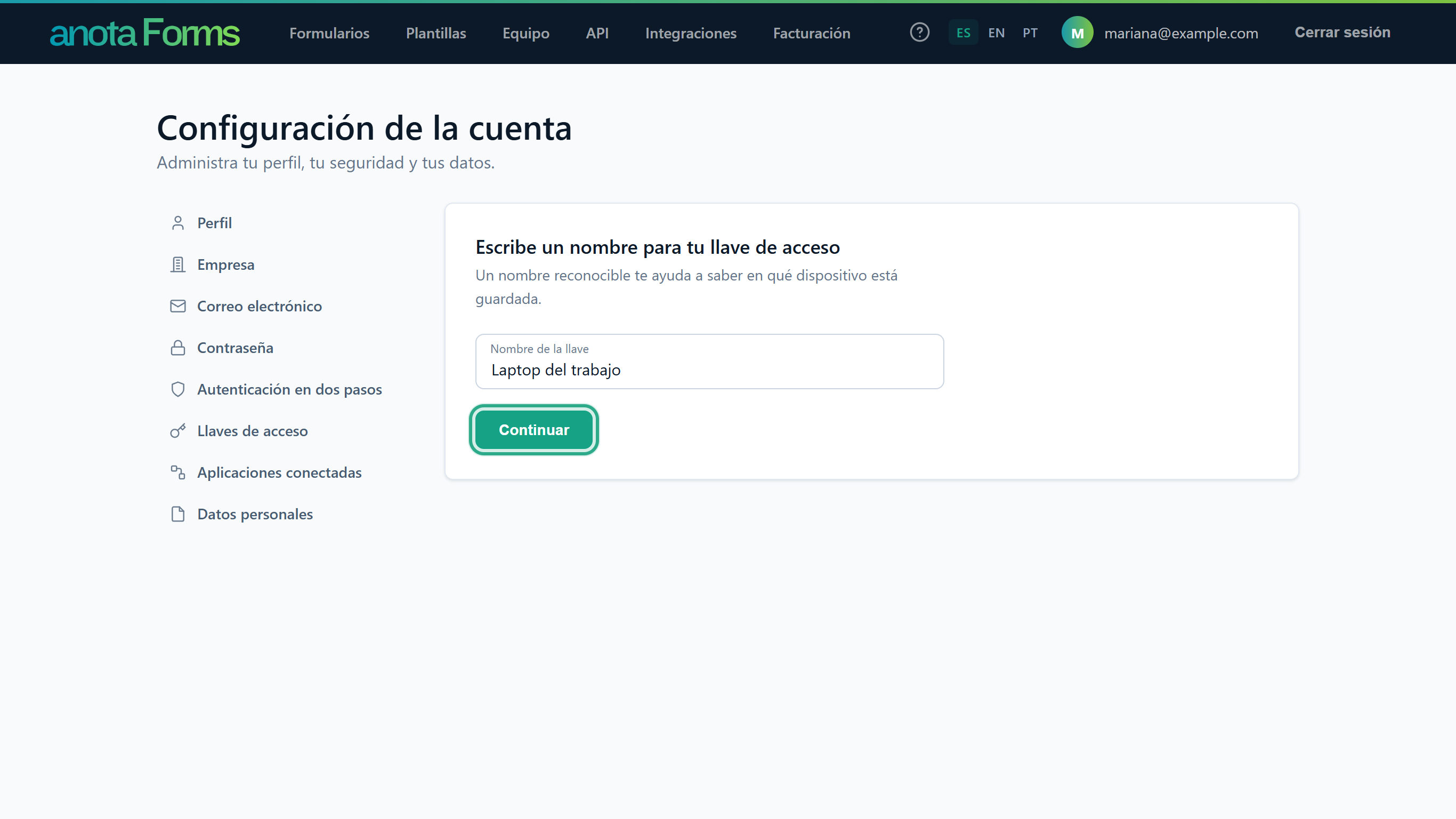Click the building icon beside Empresa
Screen dimensions: 1456x819
tap(178, 264)
